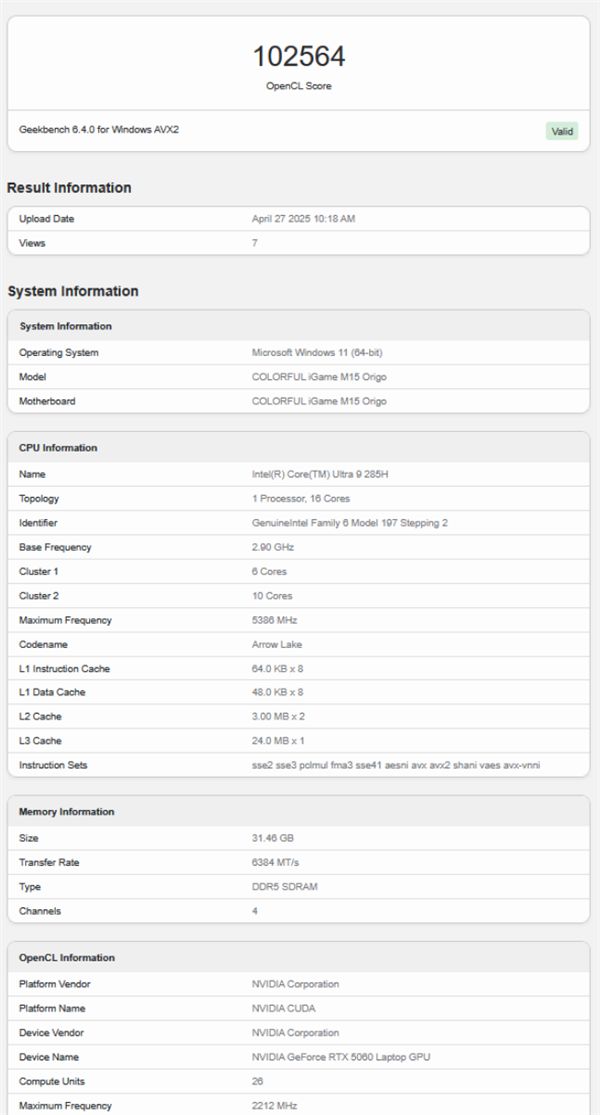Click the CPU Information table header
Viewport: 600px width, 1115px height.
point(299,447)
